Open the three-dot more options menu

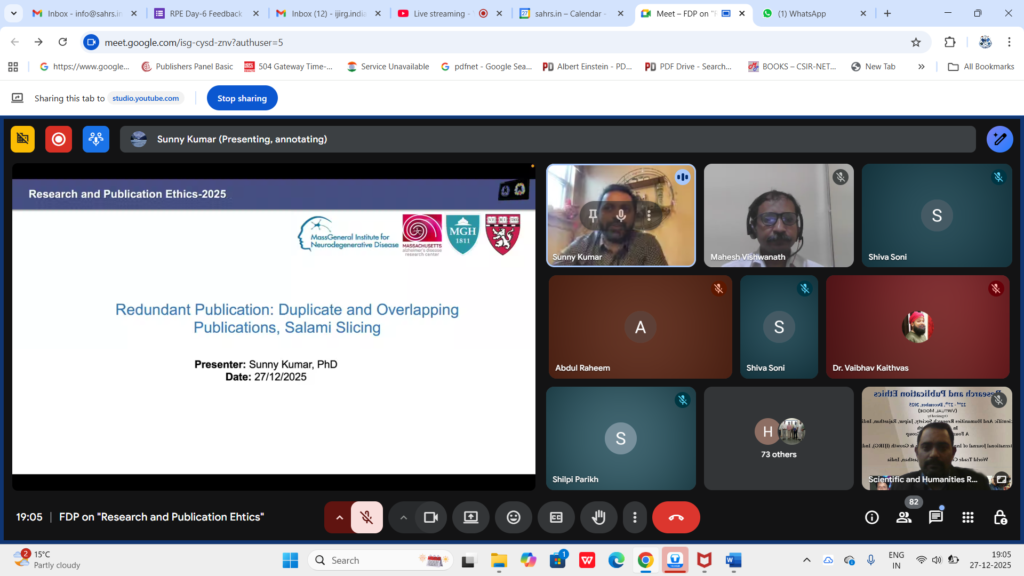(635, 517)
